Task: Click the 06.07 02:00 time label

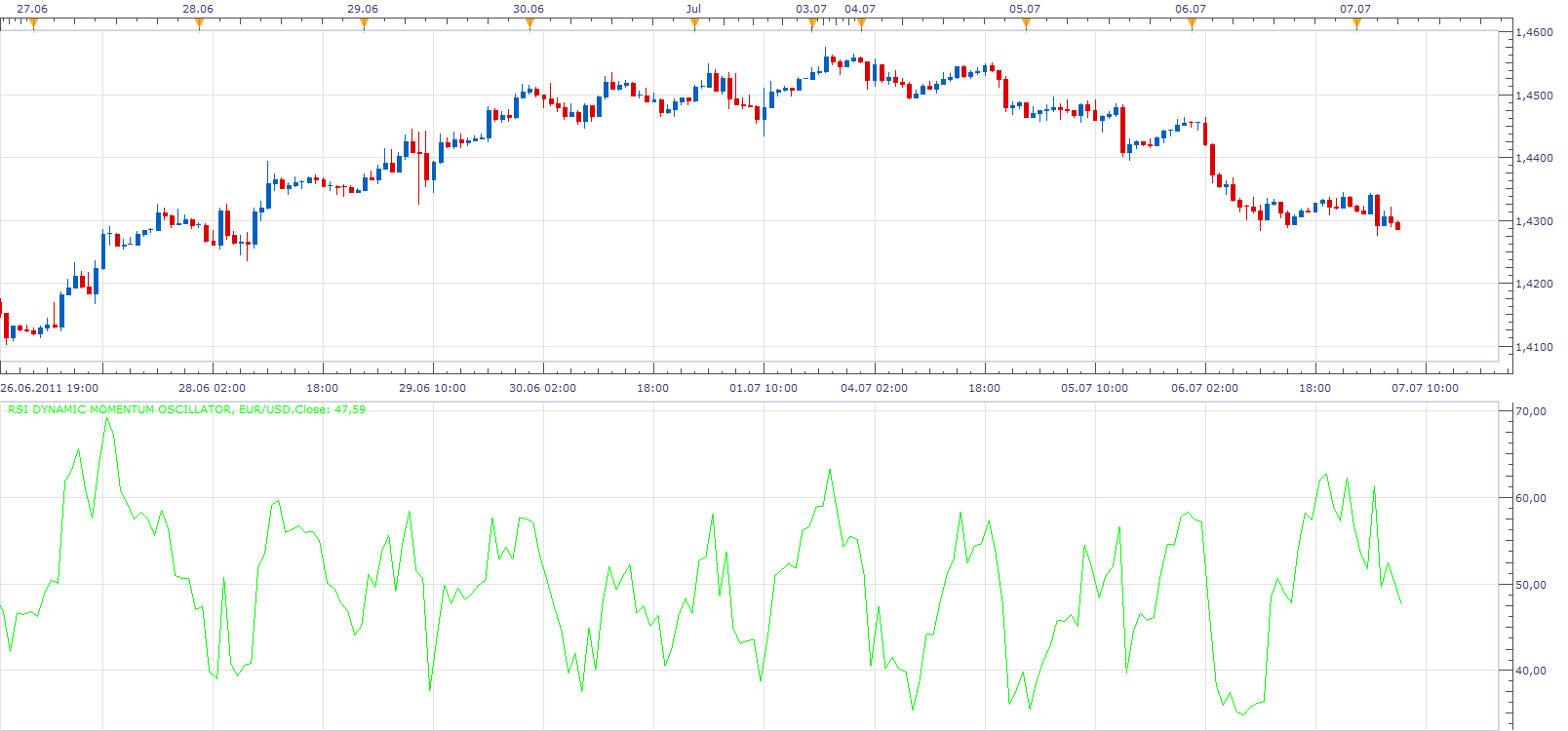Action: pos(1204,388)
